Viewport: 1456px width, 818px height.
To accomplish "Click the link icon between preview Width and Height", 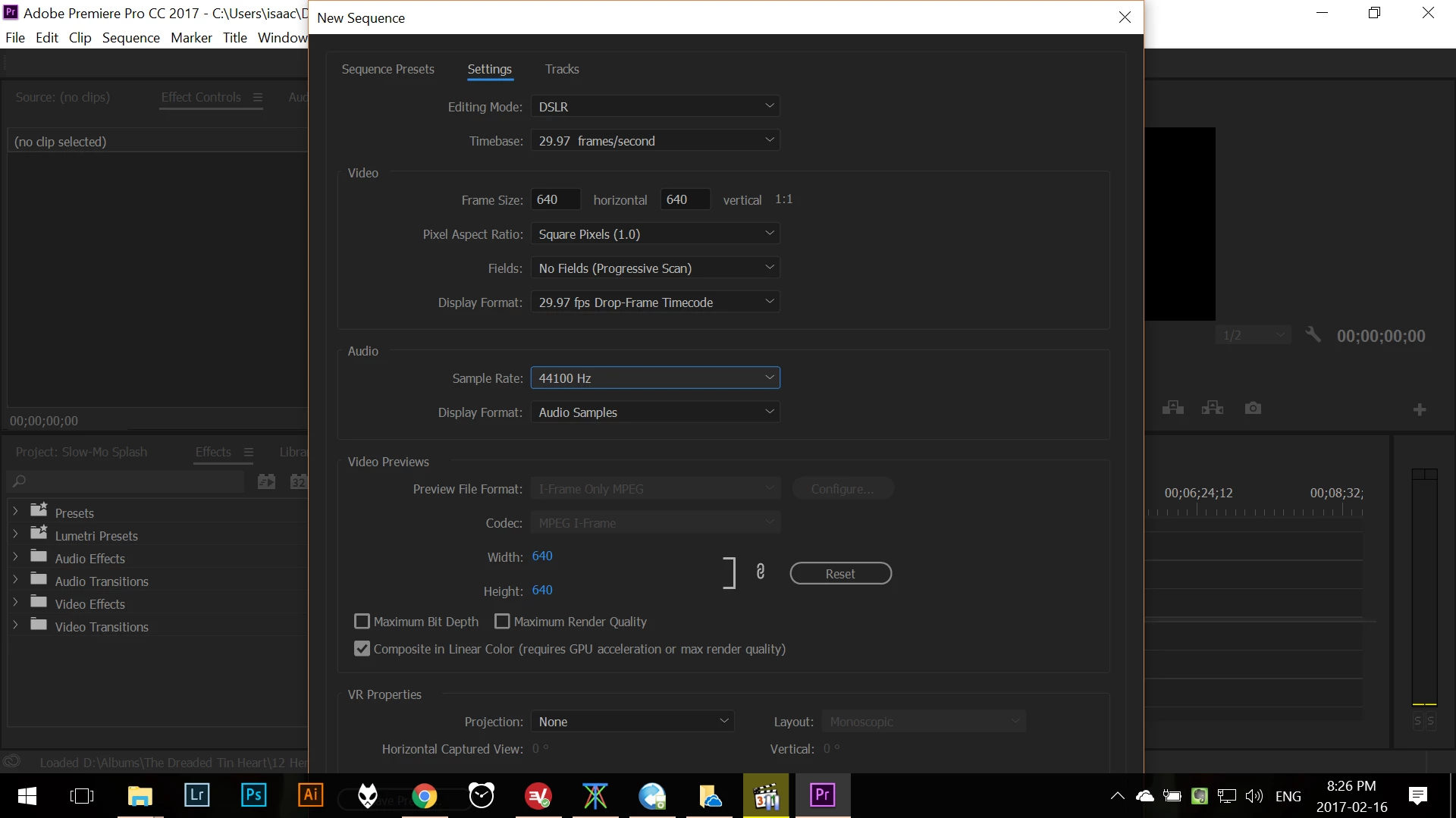I will 760,572.
